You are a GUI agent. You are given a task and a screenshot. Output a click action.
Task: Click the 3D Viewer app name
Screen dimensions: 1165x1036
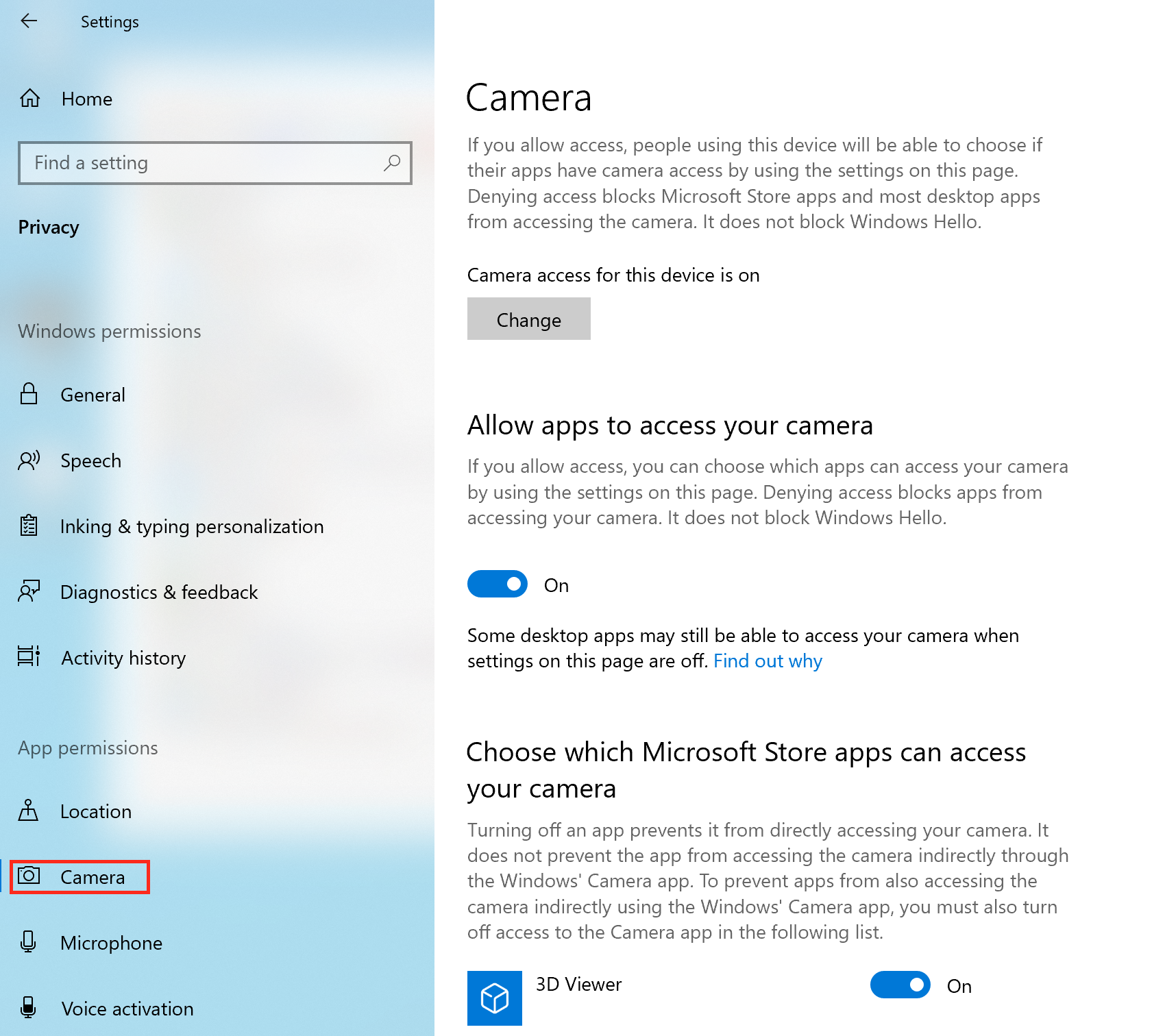[x=578, y=984]
